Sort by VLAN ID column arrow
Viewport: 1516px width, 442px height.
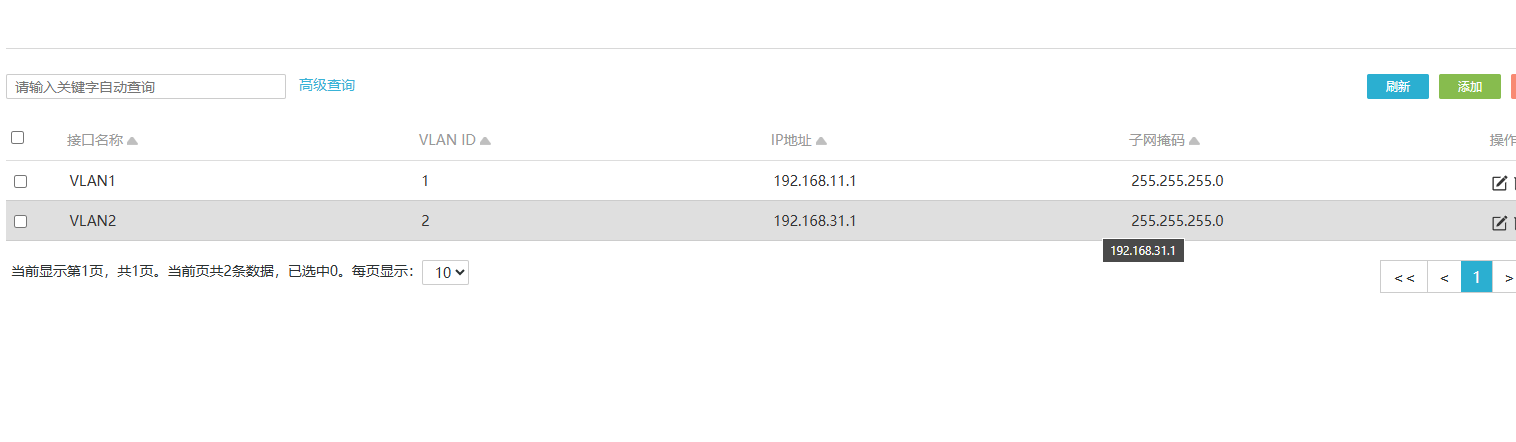pos(485,141)
